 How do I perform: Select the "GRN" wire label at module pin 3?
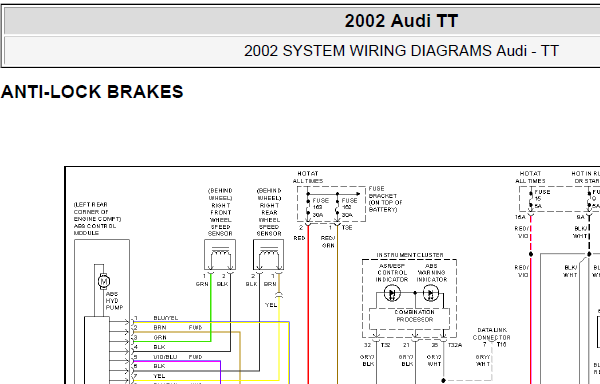(x=160, y=337)
